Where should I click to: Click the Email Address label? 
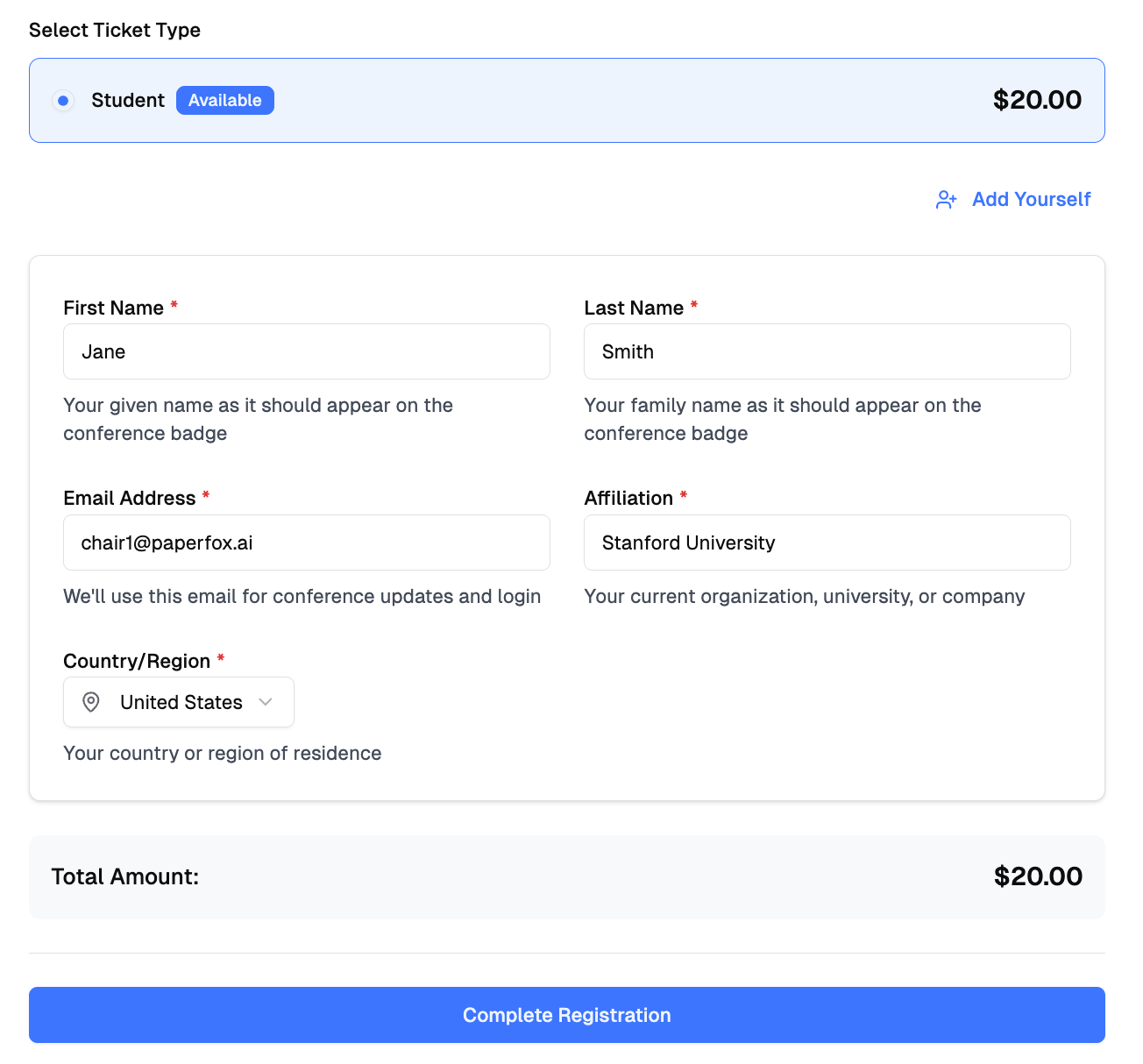129,498
